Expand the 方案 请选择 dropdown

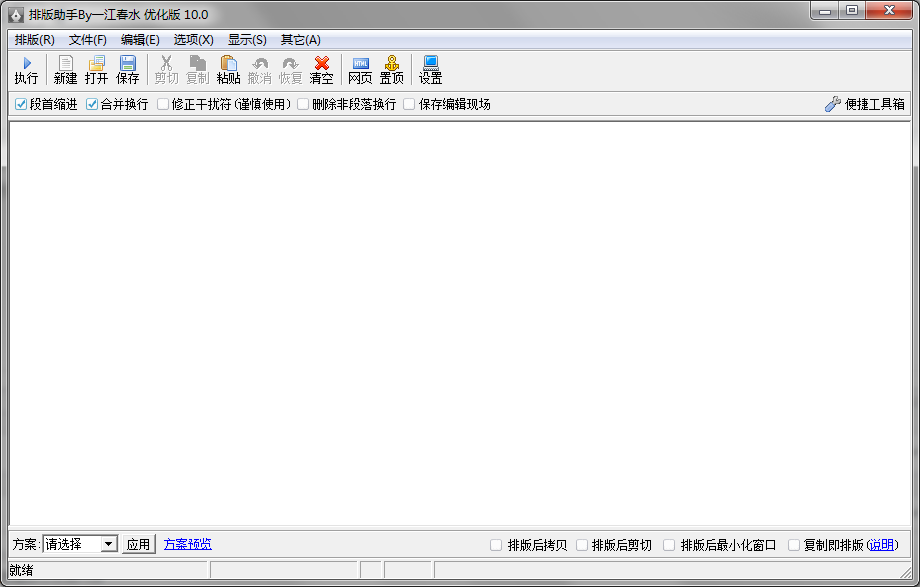(x=109, y=544)
